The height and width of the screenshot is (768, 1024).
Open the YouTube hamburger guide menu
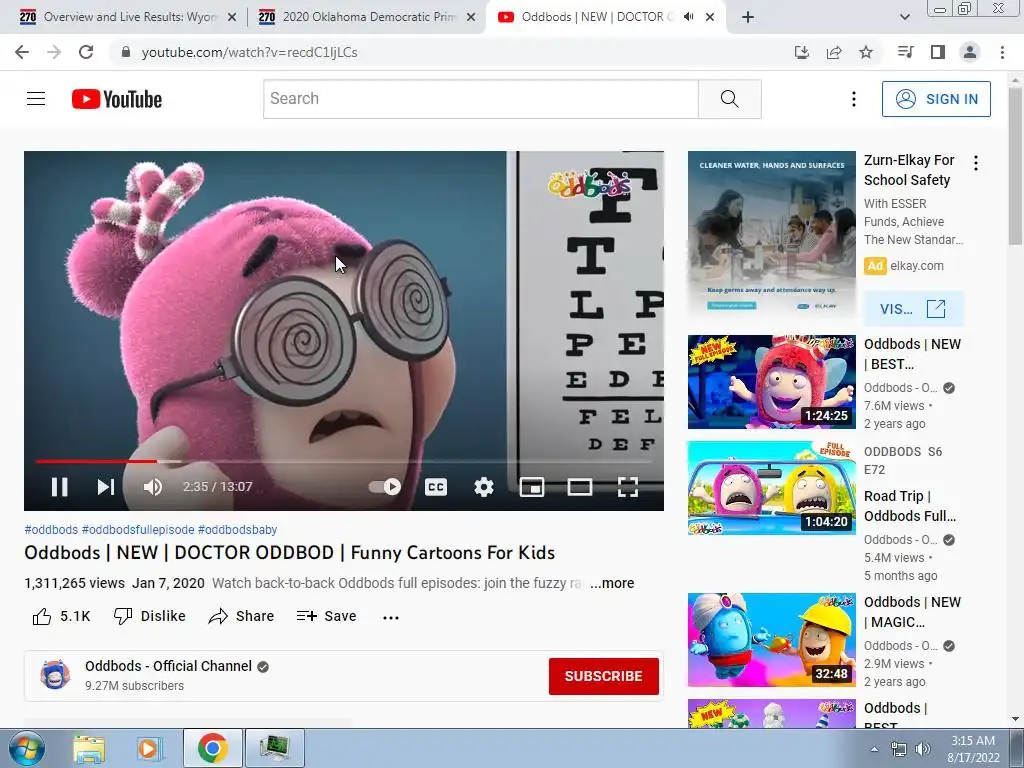click(x=36, y=99)
